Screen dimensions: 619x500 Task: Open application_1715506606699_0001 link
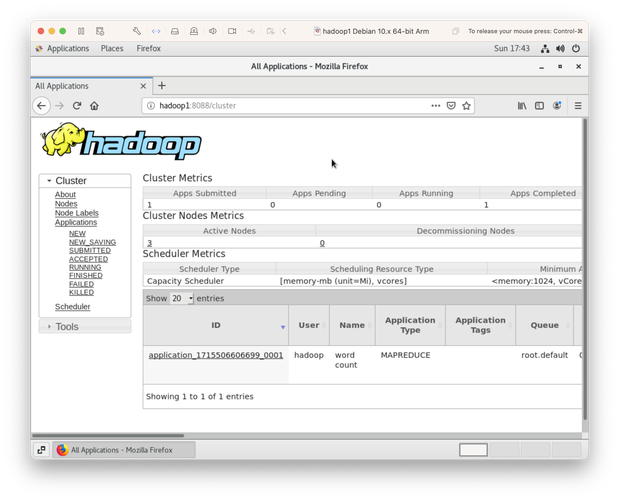point(215,355)
